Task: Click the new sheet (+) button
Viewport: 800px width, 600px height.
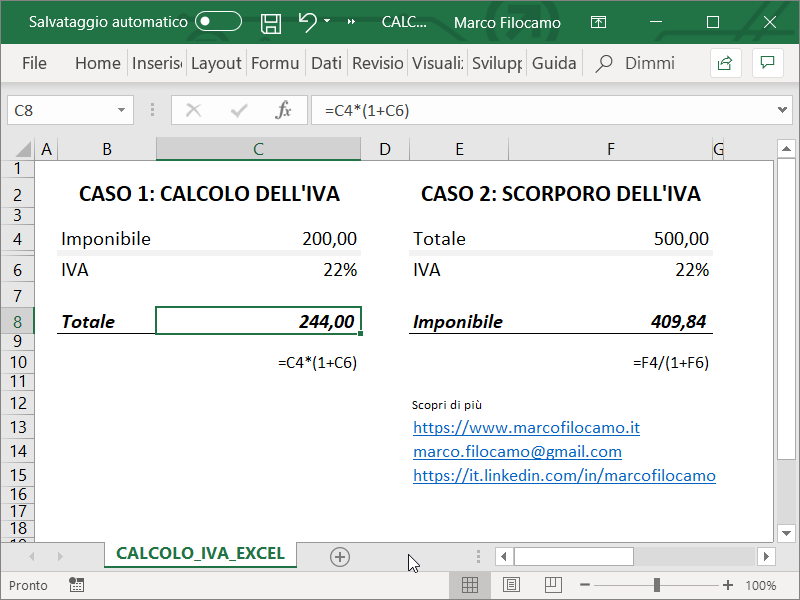Action: click(340, 556)
